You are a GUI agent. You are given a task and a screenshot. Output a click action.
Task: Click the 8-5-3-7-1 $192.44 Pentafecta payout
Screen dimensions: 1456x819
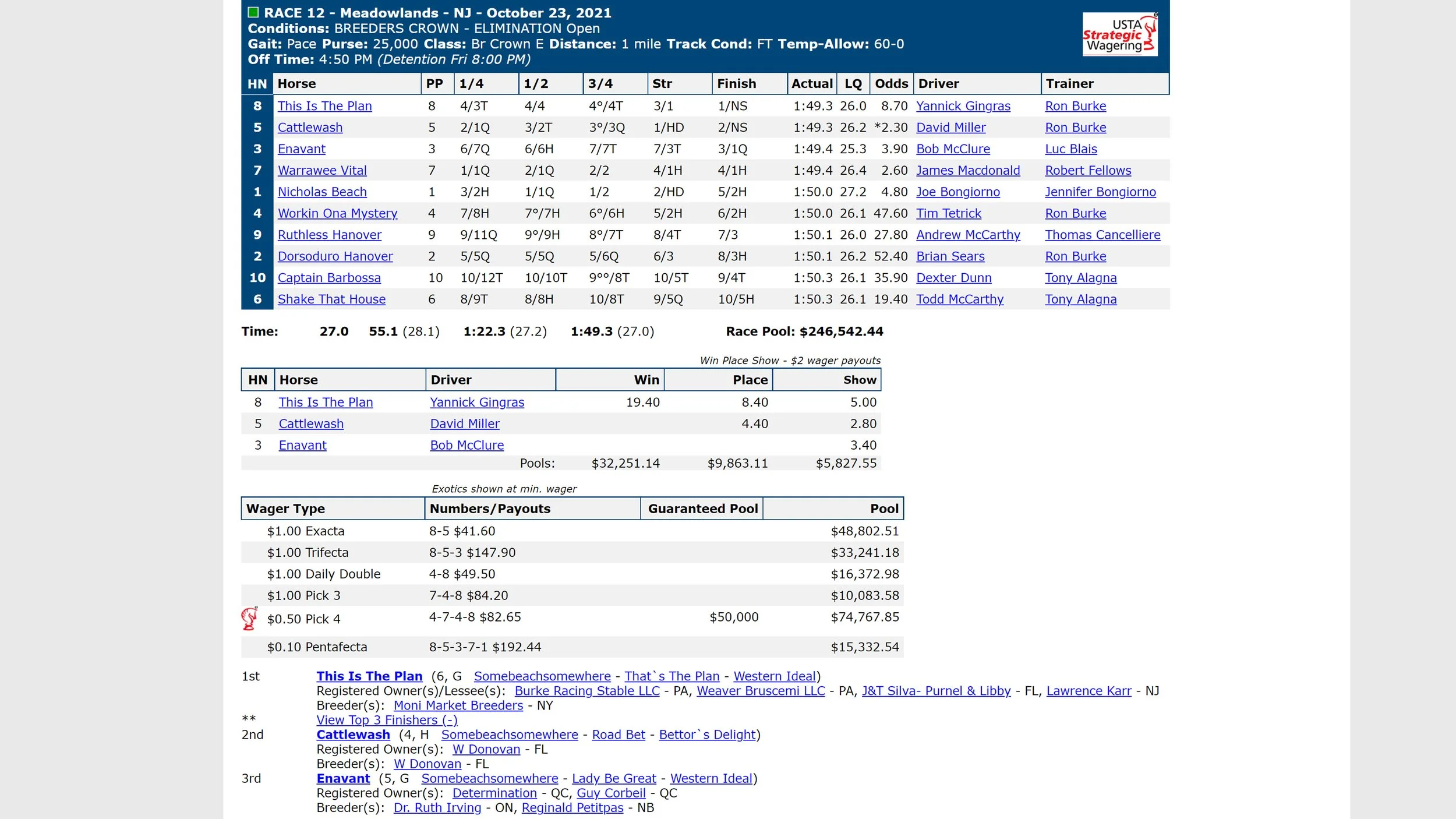[x=485, y=647]
